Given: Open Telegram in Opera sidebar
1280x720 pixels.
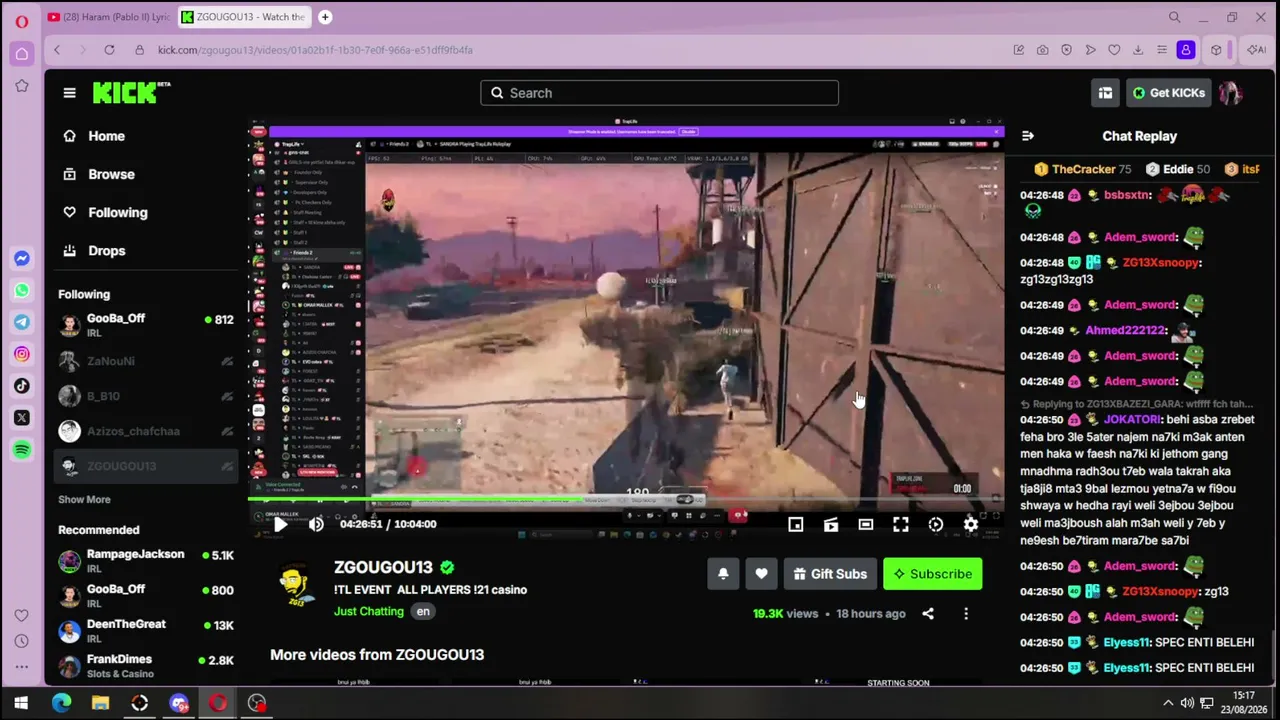Looking at the screenshot, I should [x=21, y=323].
